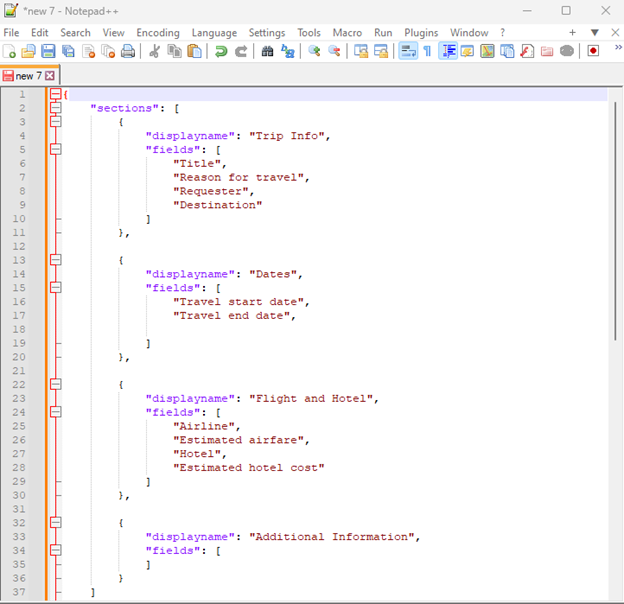Toggle the indent guide button
Image resolution: width=624 pixels, height=604 pixels.
point(448,51)
